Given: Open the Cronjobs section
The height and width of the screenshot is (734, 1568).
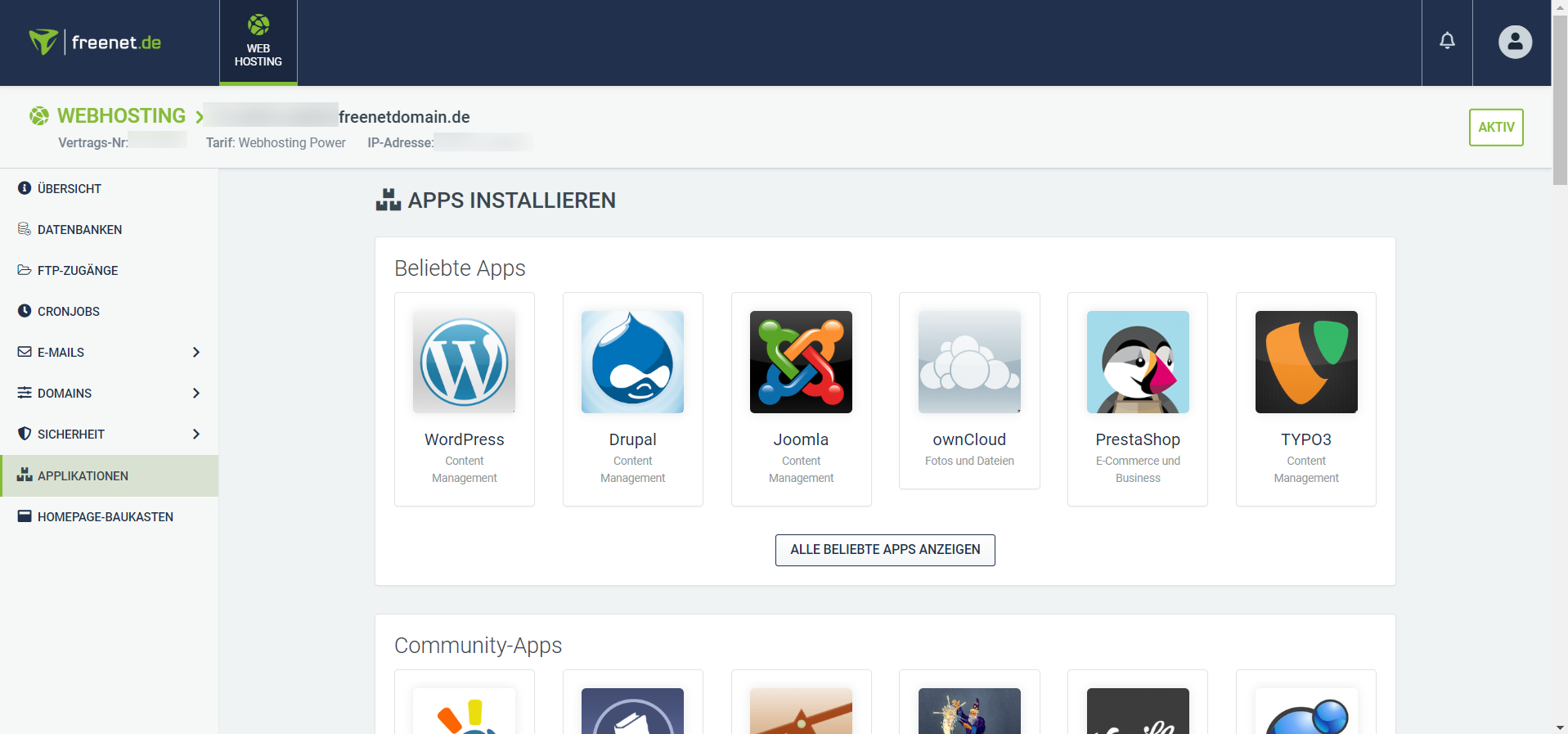Looking at the screenshot, I should click(109, 312).
